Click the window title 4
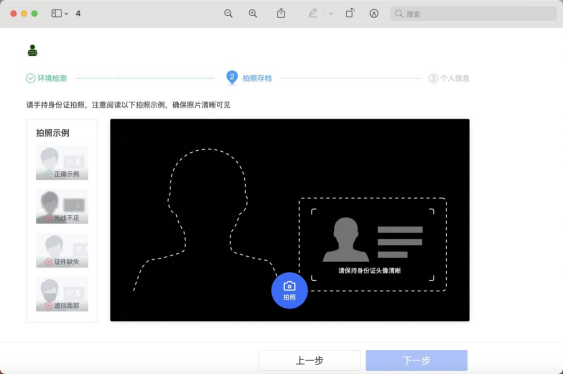The height and width of the screenshot is (375, 564). pos(78,14)
